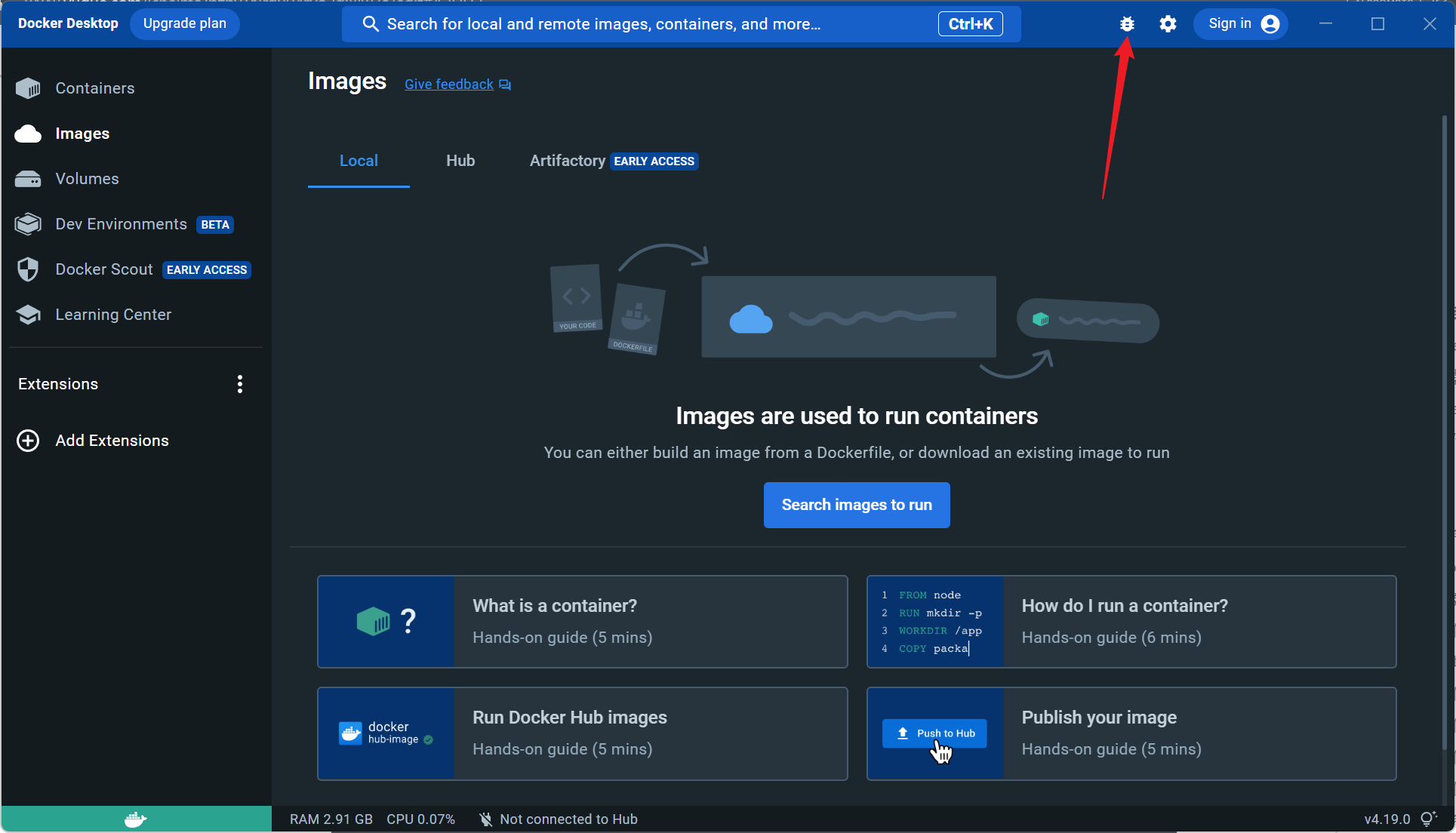Open the Extensions three-dot menu

[x=240, y=384]
